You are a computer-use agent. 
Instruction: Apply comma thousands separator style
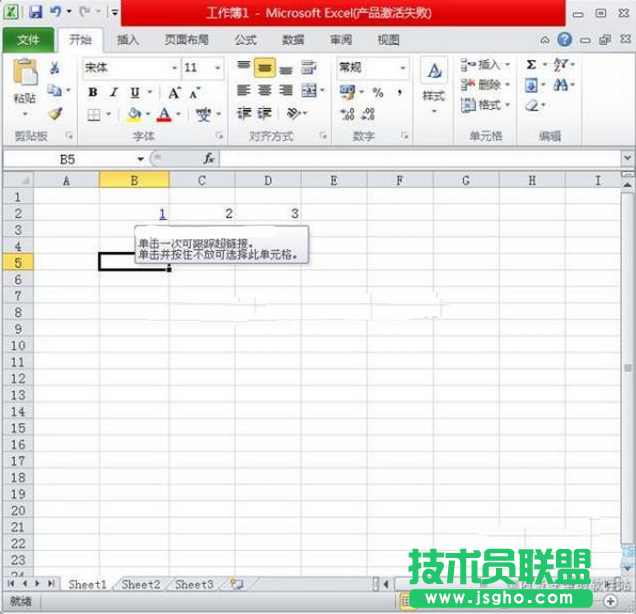click(x=400, y=92)
